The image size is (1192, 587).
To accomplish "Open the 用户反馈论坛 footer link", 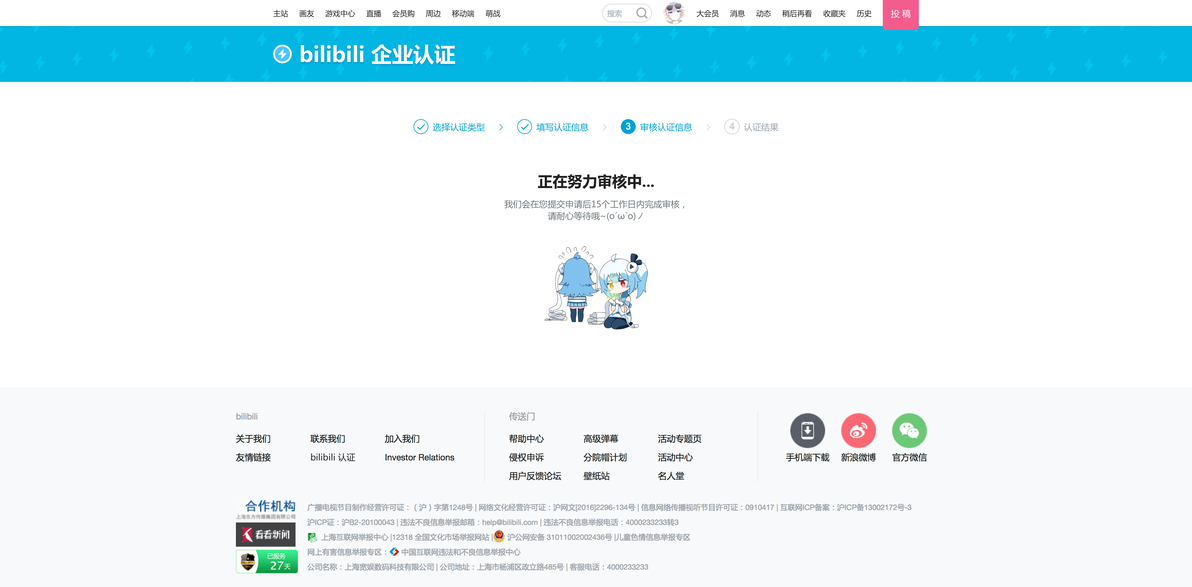I will point(535,476).
